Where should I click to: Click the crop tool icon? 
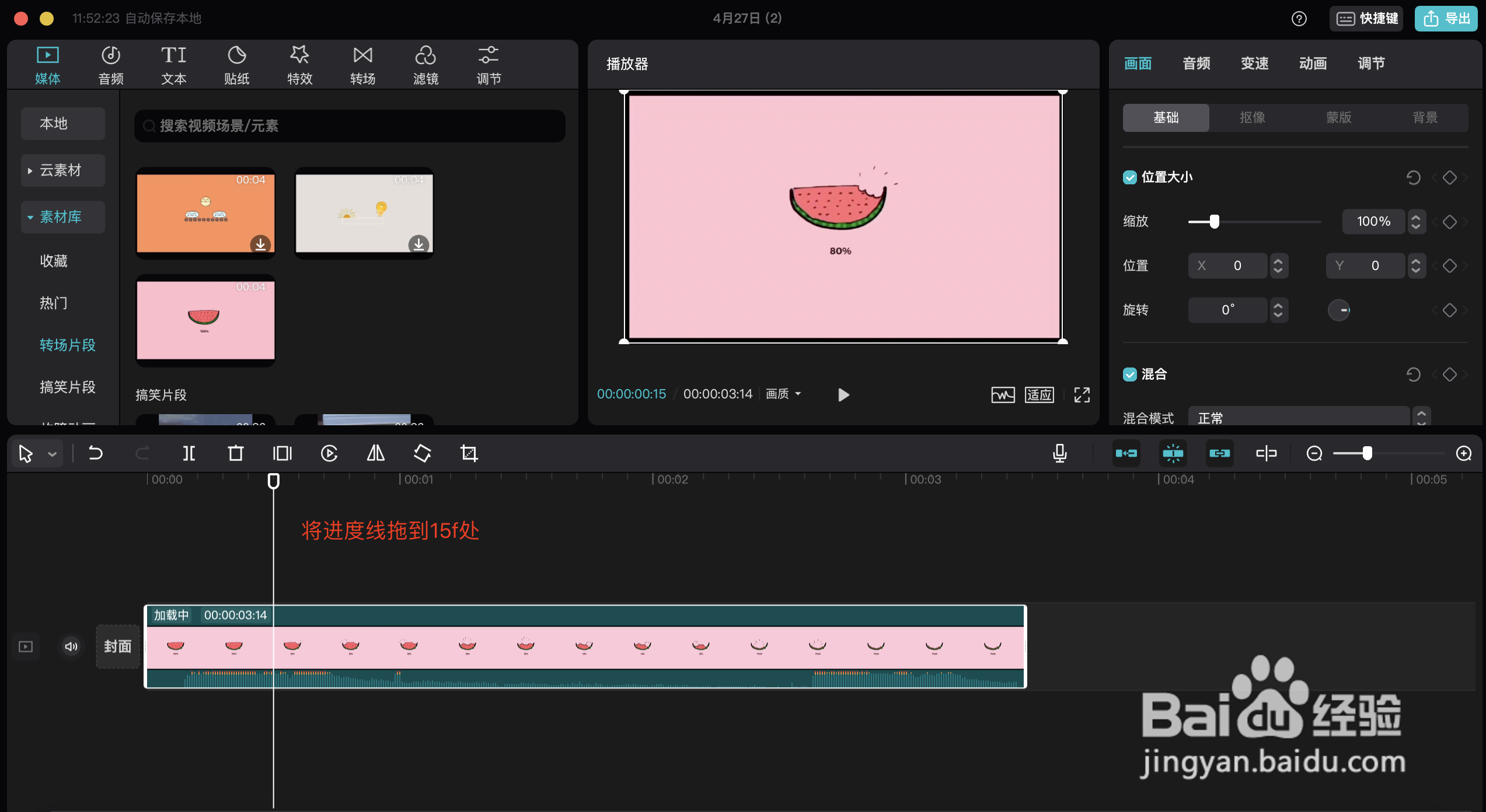469,453
